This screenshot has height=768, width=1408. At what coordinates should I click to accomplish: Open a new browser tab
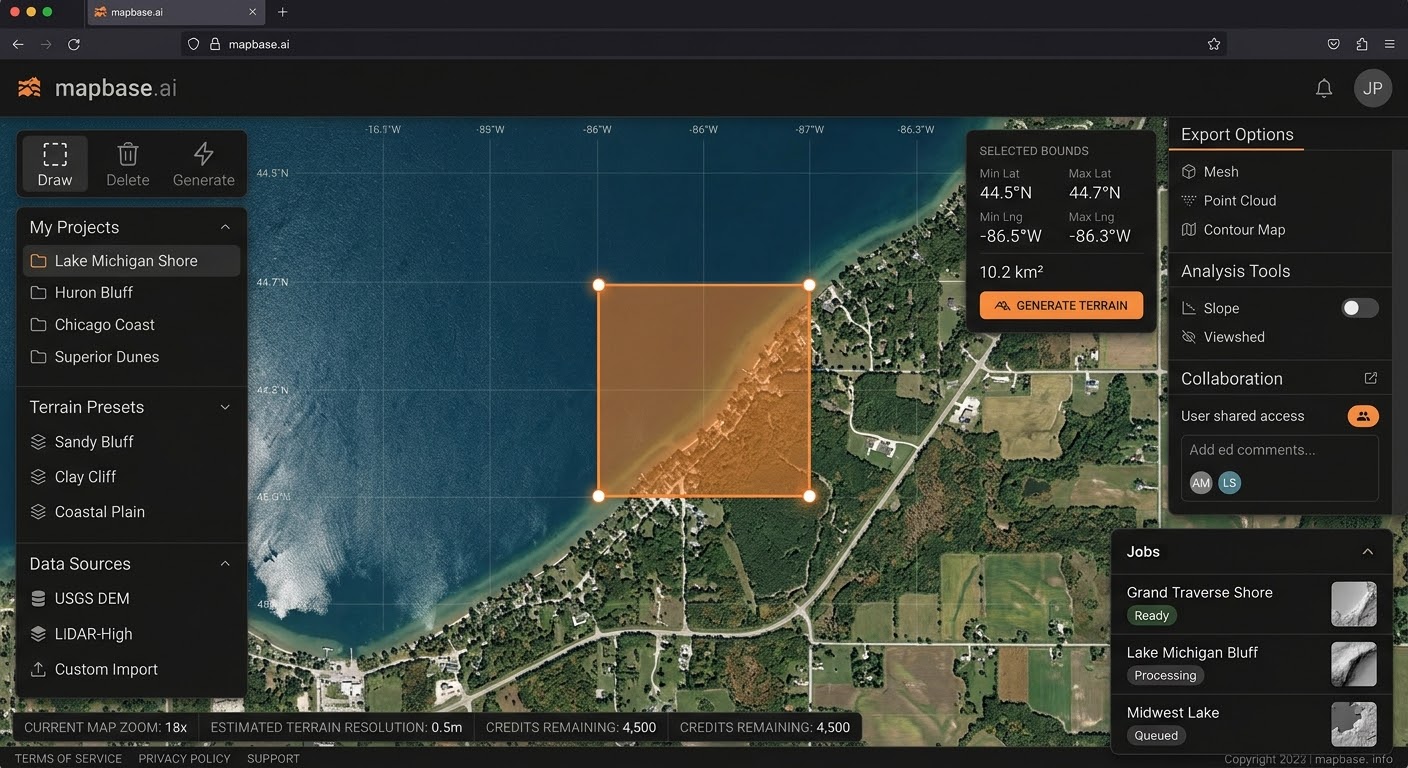(283, 12)
